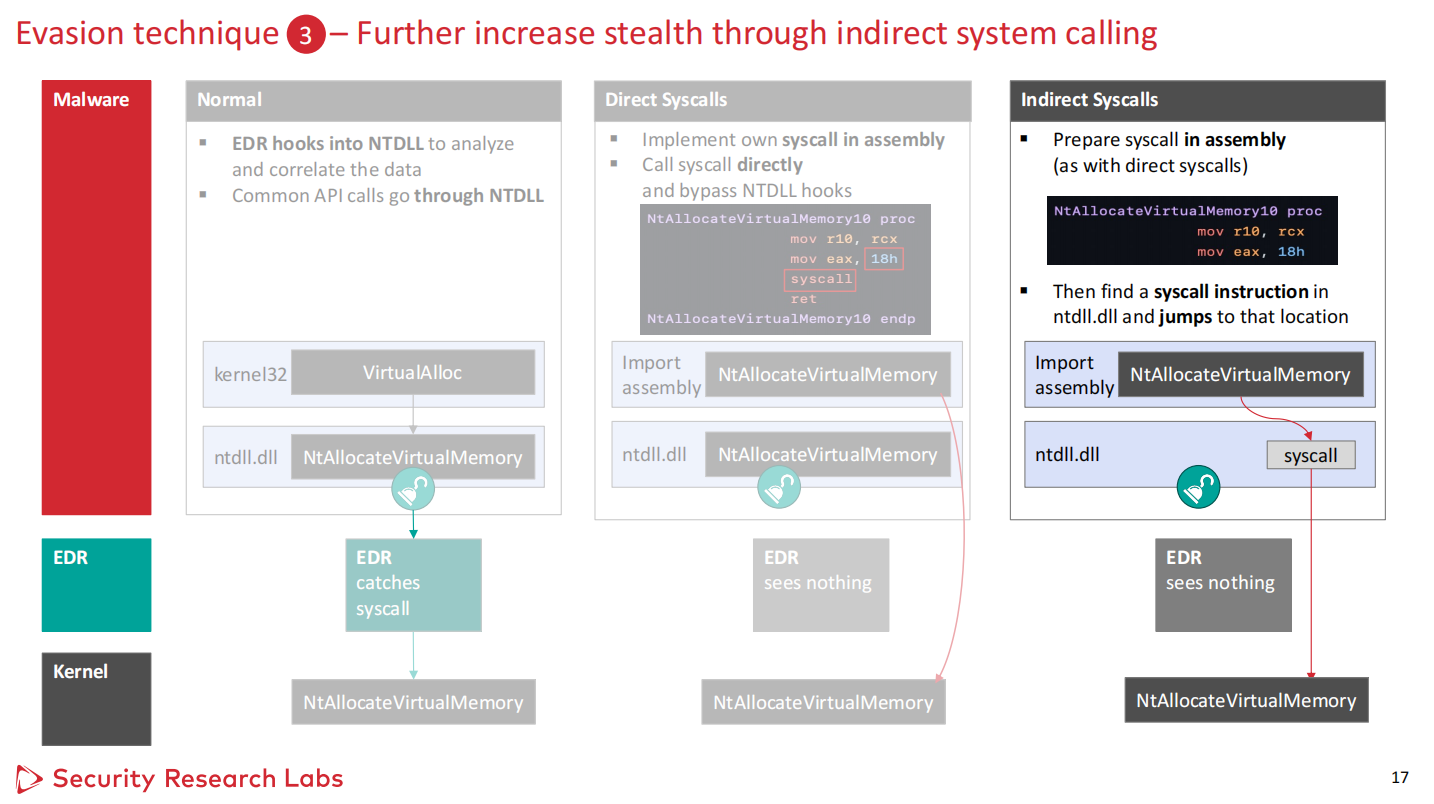The image size is (1434, 804).
Task: Select the Normal column header
Action: (x=373, y=100)
